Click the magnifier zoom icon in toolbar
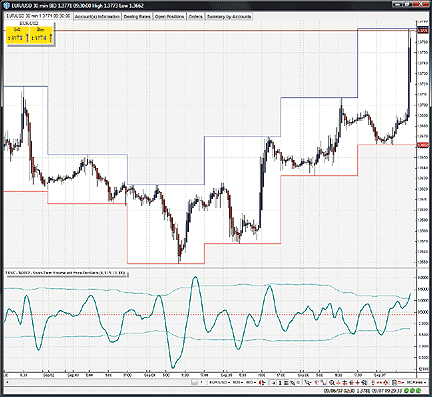This screenshot has width=432, height=397. point(332,383)
